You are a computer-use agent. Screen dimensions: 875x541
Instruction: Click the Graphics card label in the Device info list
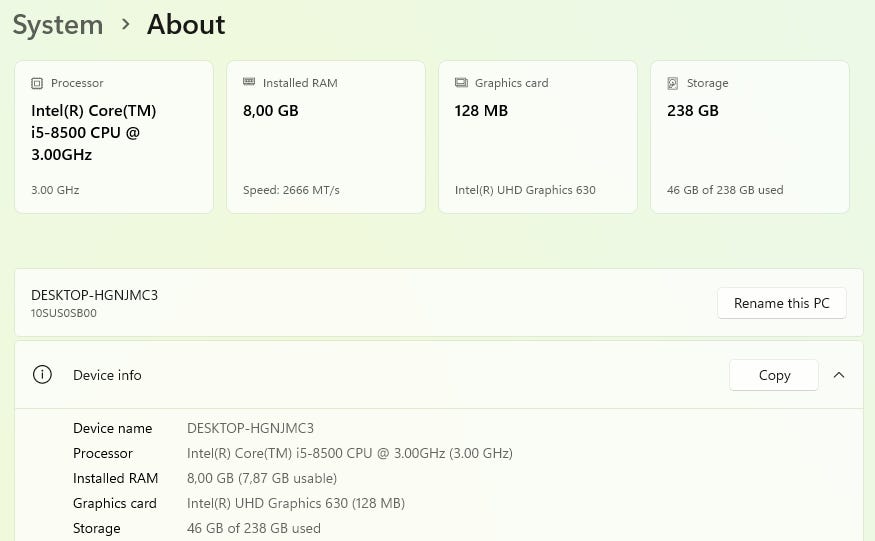(x=115, y=504)
